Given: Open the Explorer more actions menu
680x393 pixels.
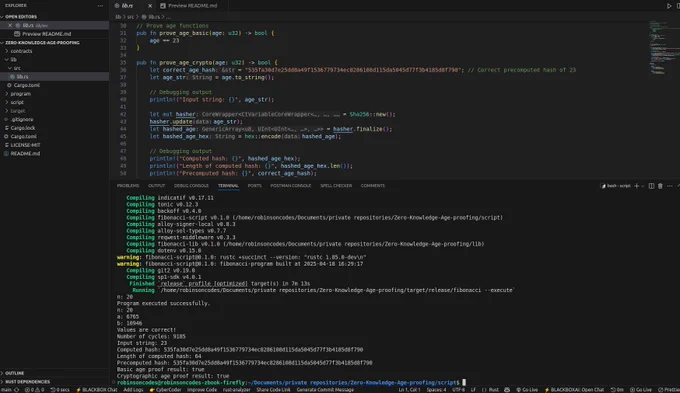Looking at the screenshot, I should [x=100, y=6].
